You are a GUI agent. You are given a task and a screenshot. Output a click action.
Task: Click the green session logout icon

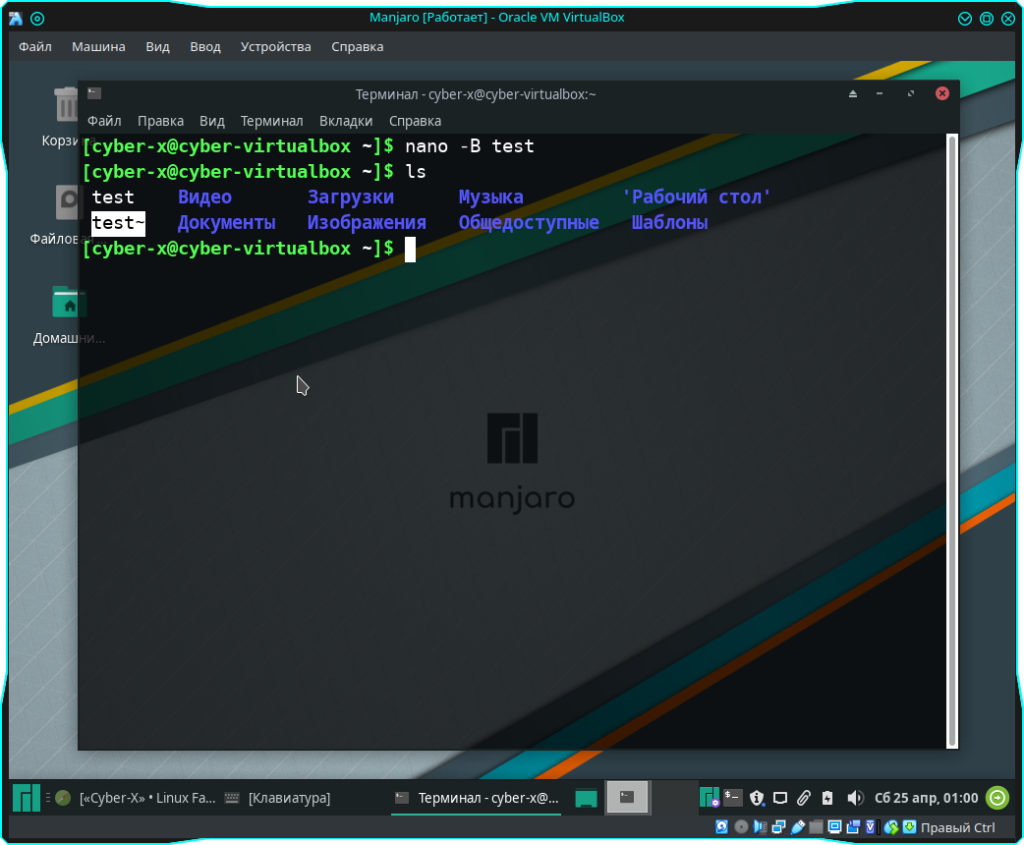coord(997,798)
